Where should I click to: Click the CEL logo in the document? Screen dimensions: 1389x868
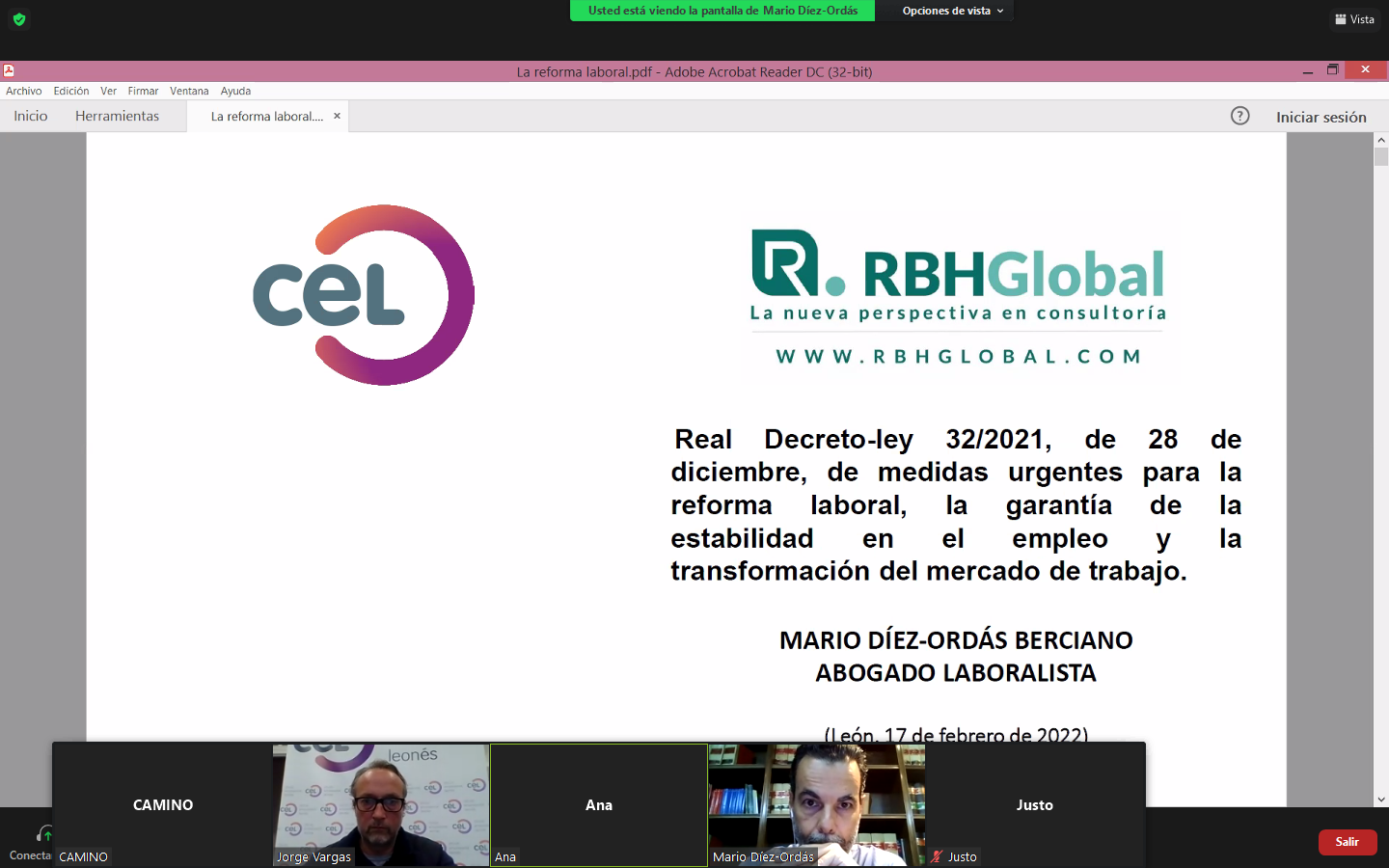[x=364, y=295]
